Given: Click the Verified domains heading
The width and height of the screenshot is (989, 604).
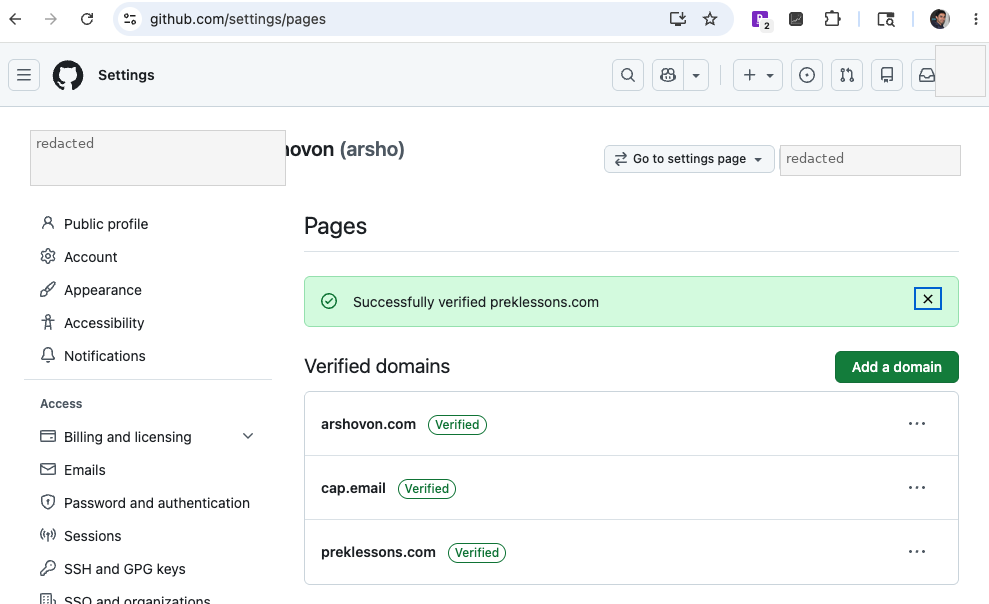Looking at the screenshot, I should coord(377,366).
